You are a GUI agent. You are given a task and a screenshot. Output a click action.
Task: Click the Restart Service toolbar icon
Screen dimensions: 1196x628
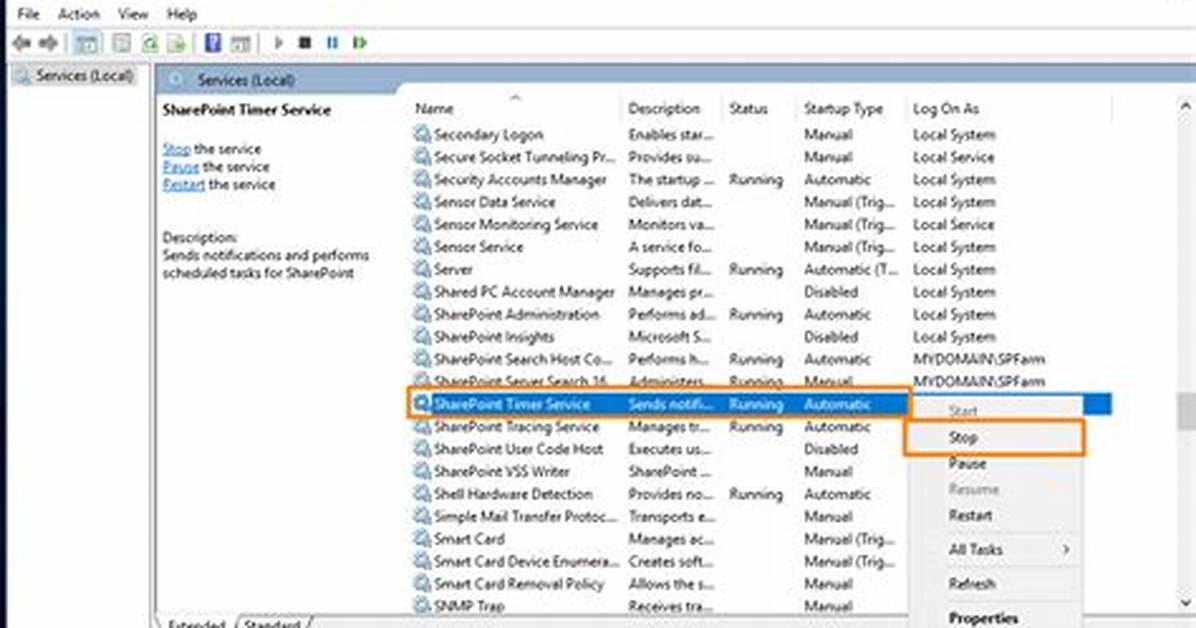point(359,43)
